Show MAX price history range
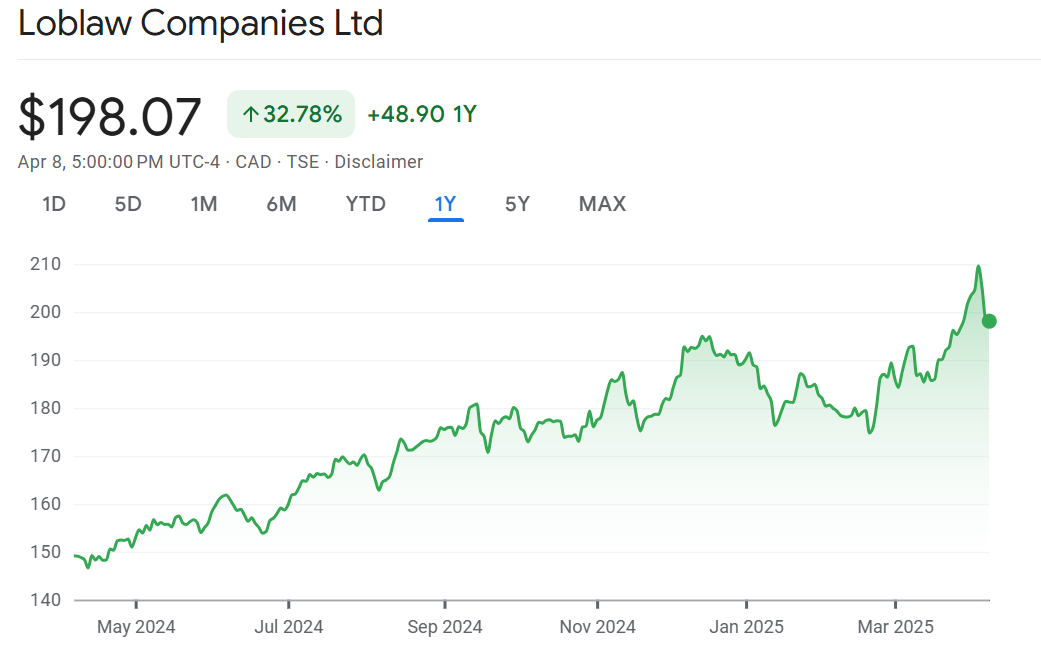Viewport: 1041px width, 666px height. (x=602, y=204)
